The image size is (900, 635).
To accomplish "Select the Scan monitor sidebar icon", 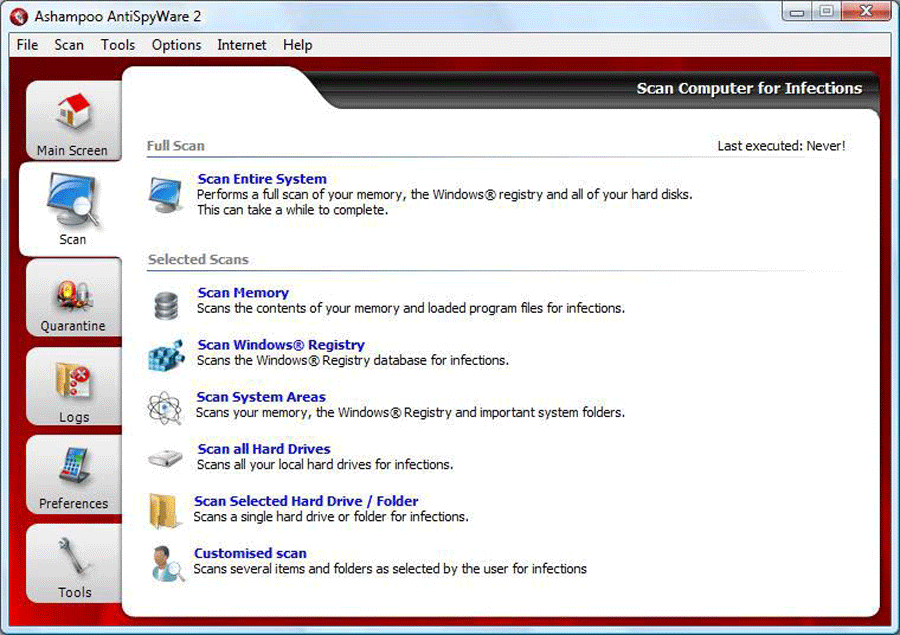I will click(x=72, y=200).
